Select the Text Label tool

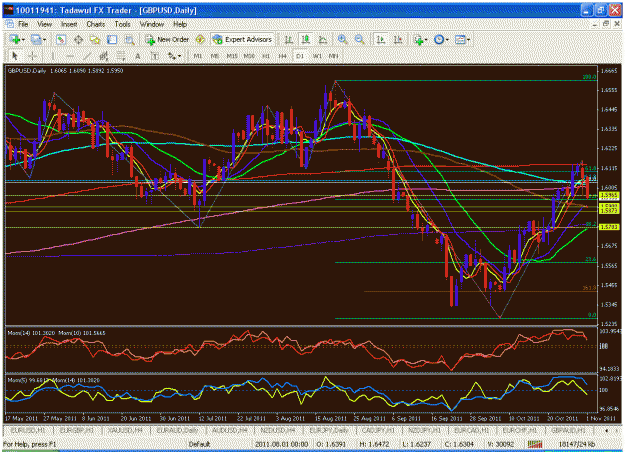tap(155, 56)
